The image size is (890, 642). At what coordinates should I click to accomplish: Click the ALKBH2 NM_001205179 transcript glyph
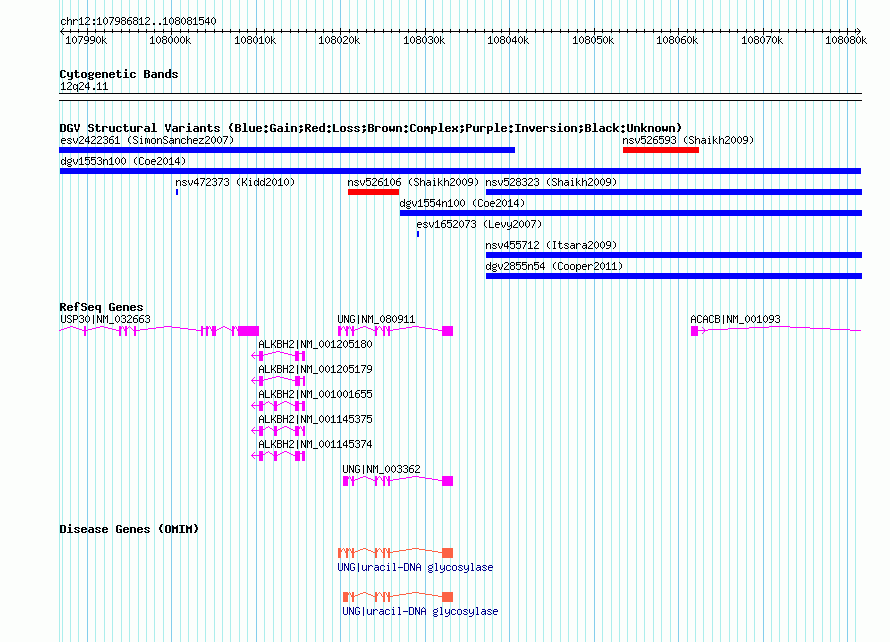pos(279,381)
